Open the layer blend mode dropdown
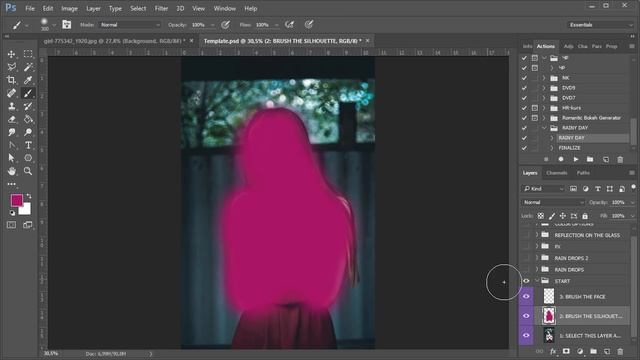Screen dimensions: 640x360 [553, 202]
